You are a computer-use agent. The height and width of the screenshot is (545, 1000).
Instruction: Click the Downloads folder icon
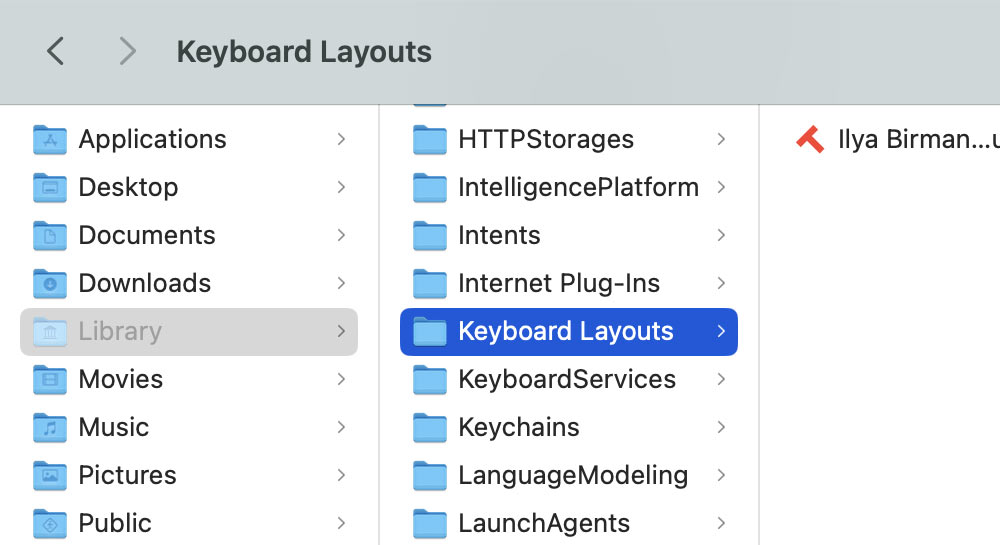click(50, 283)
